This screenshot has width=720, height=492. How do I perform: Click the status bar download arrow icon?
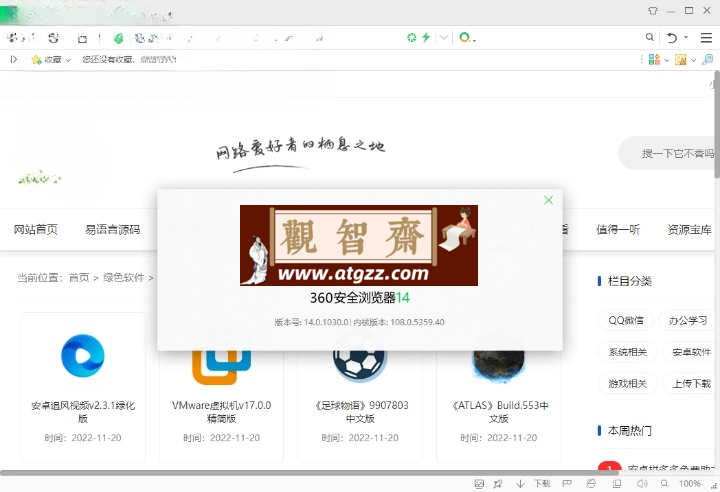point(520,483)
